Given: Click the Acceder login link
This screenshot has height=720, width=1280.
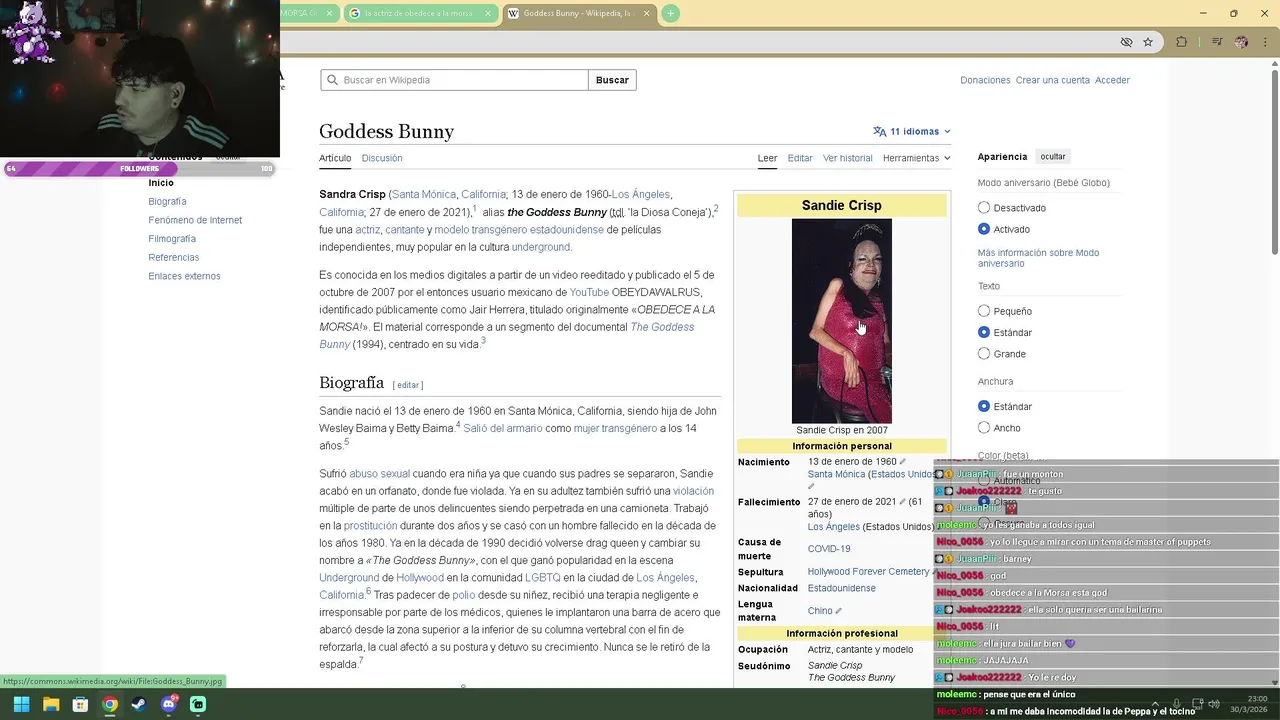Looking at the screenshot, I should click(x=1112, y=80).
